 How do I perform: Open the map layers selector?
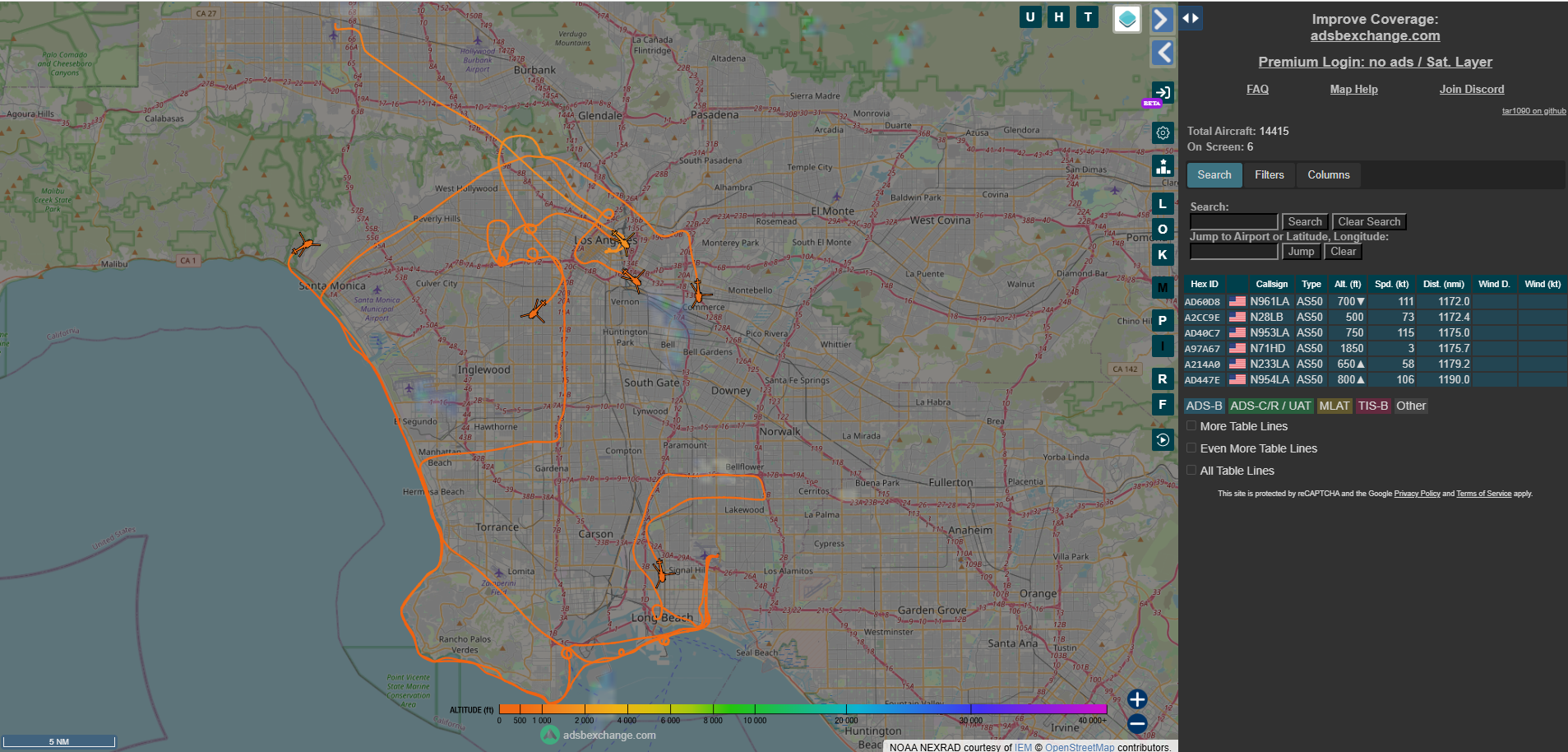1126,19
